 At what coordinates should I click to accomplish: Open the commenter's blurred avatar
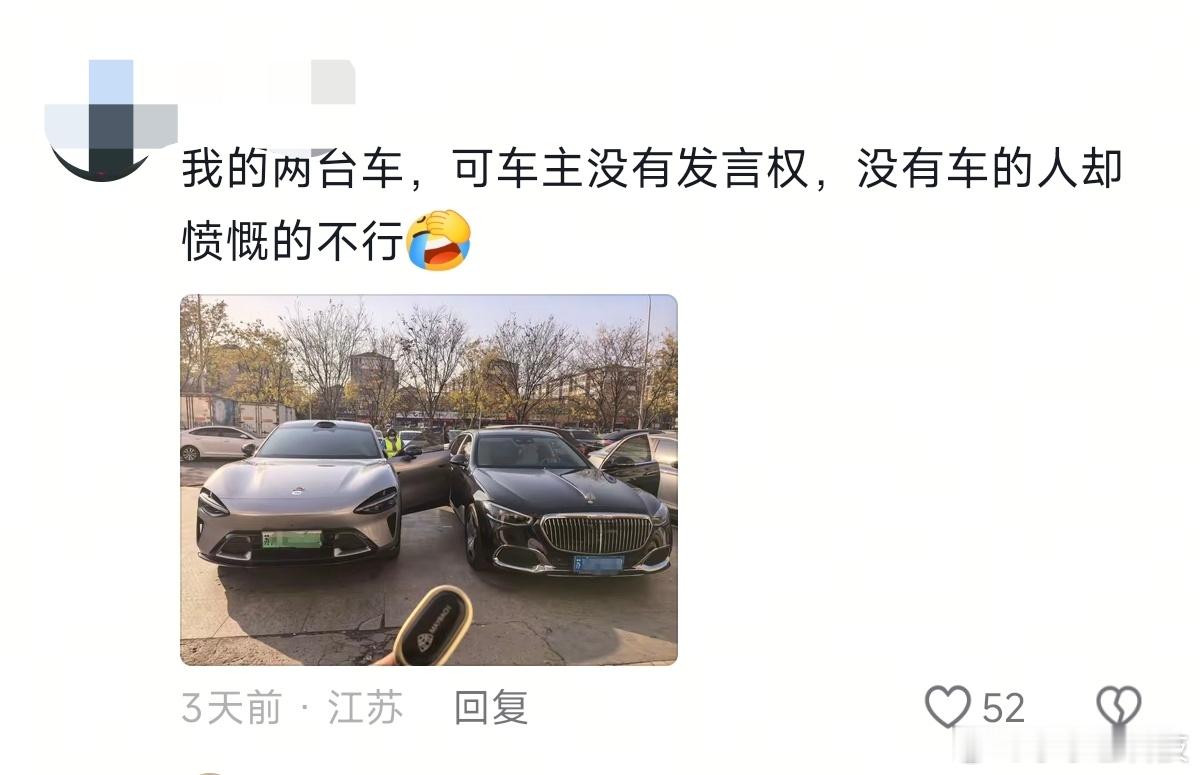[x=110, y=120]
